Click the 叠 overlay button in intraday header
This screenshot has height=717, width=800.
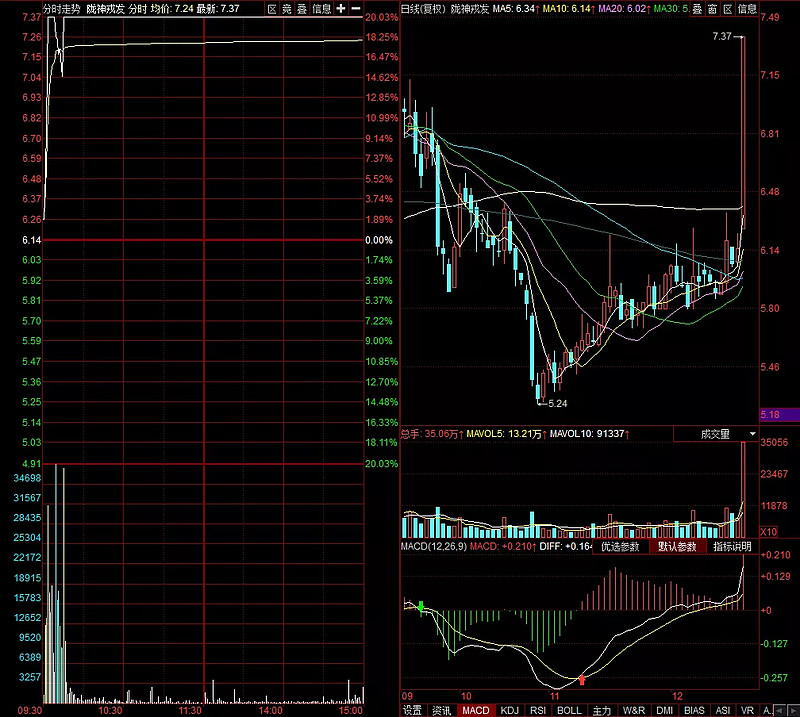click(x=302, y=9)
